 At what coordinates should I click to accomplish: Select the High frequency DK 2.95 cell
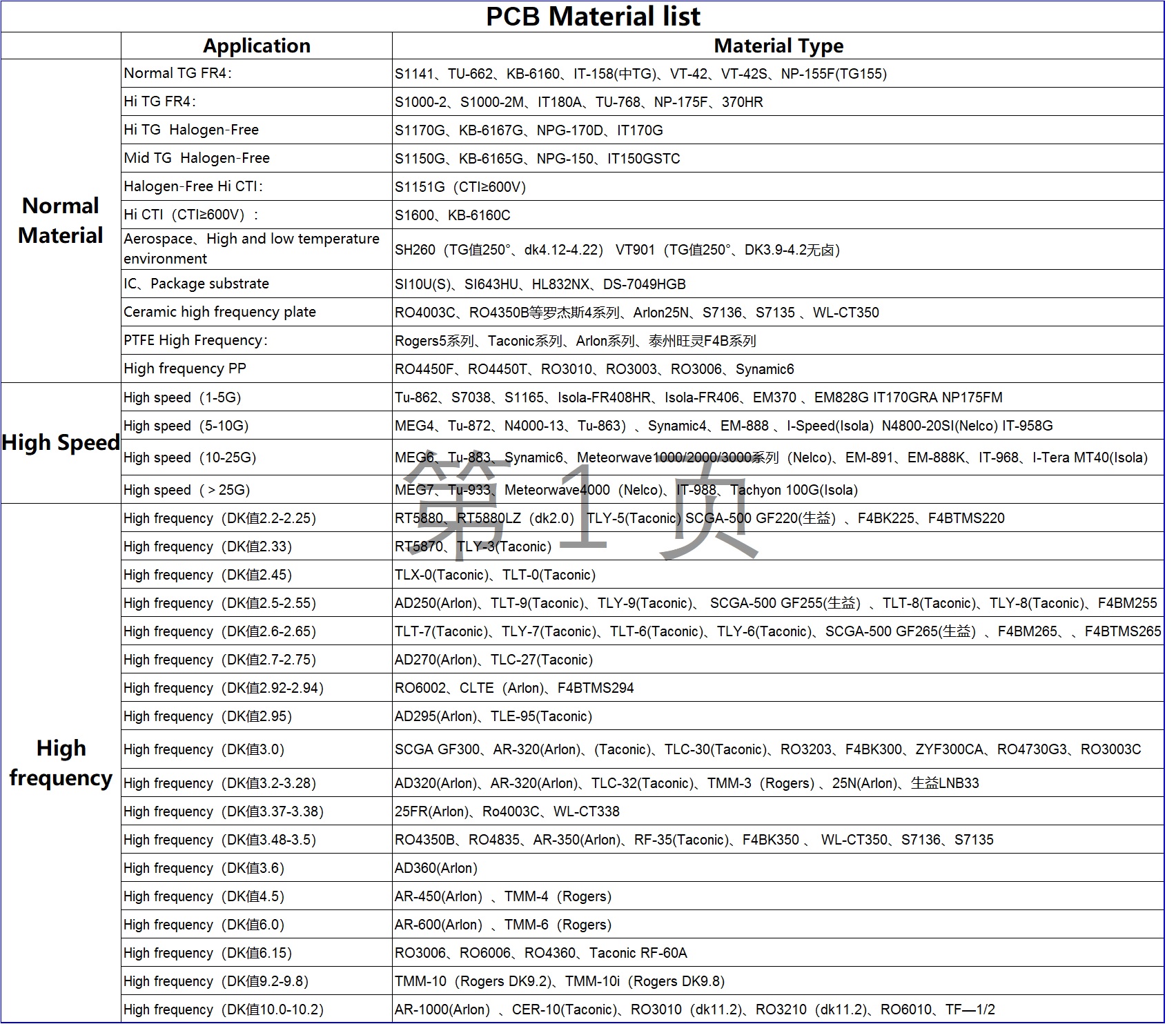click(256, 716)
